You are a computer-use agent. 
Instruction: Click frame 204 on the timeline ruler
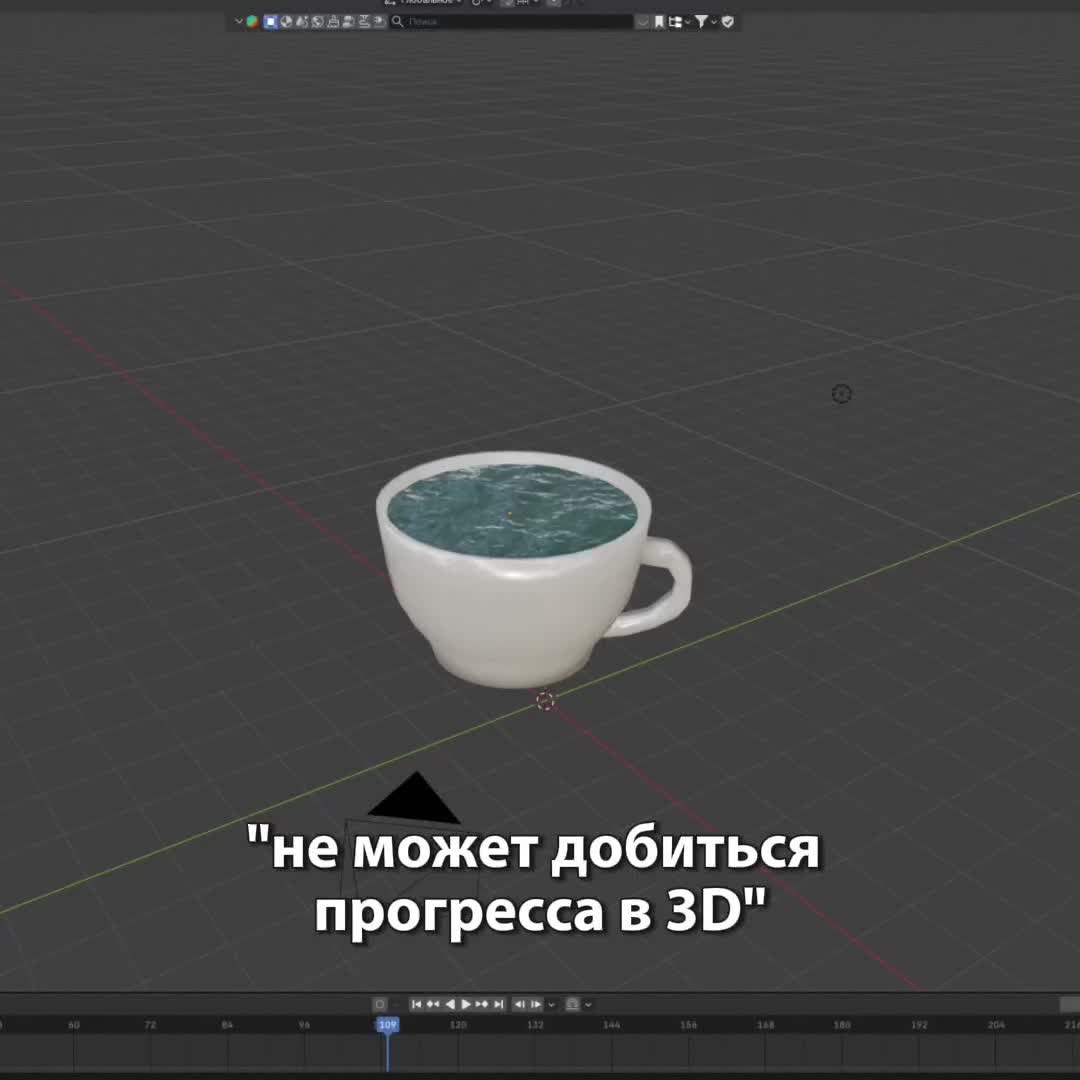[x=996, y=1025]
